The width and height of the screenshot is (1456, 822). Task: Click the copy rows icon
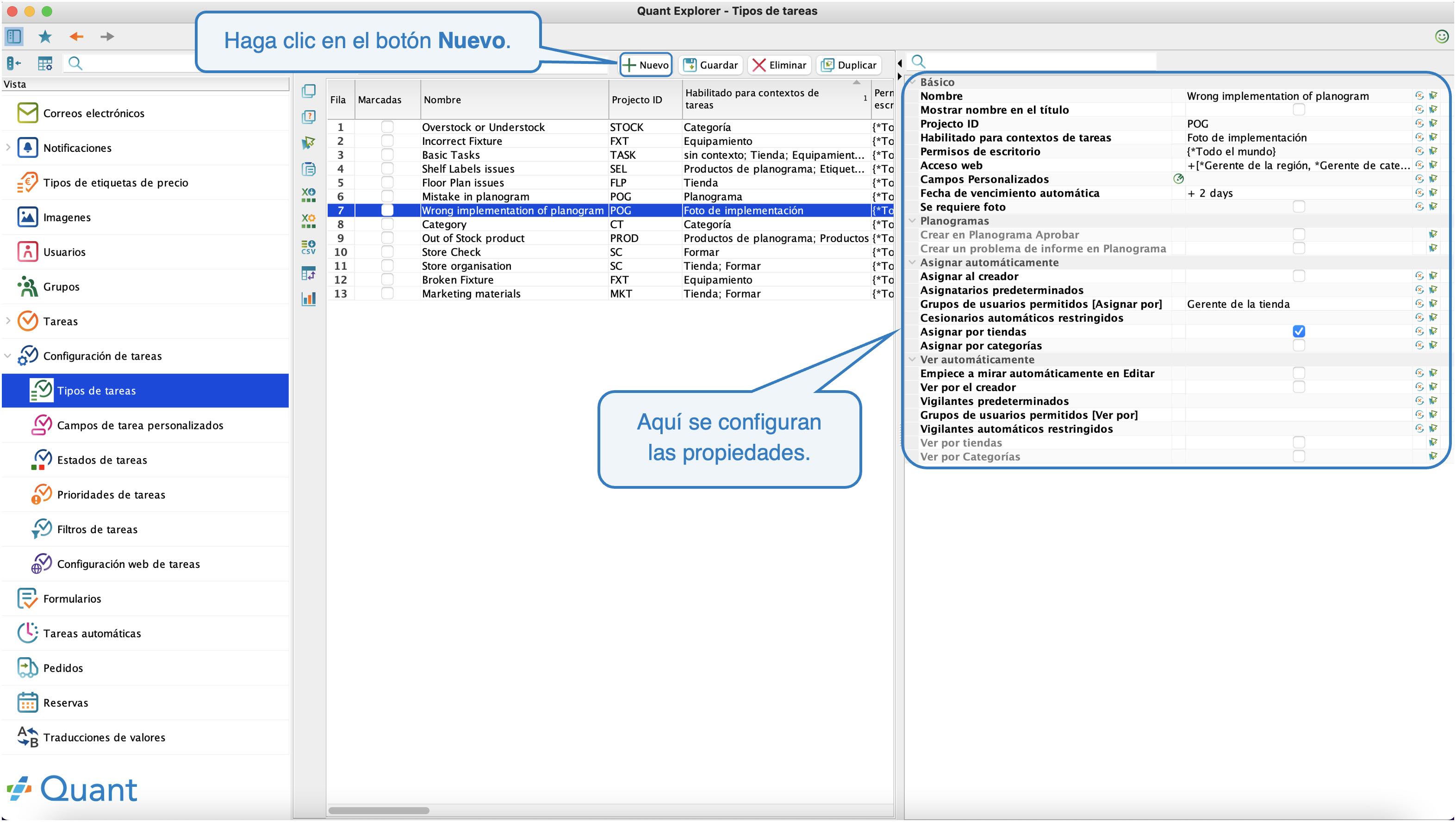(x=309, y=91)
